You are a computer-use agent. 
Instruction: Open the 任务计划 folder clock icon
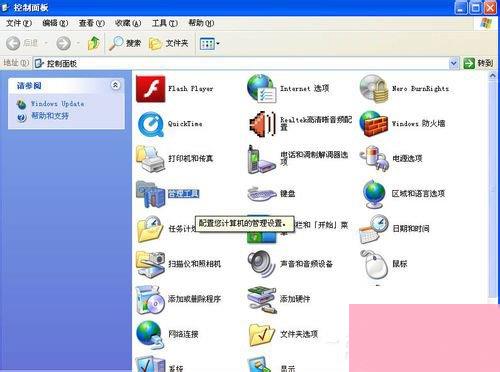pos(150,229)
